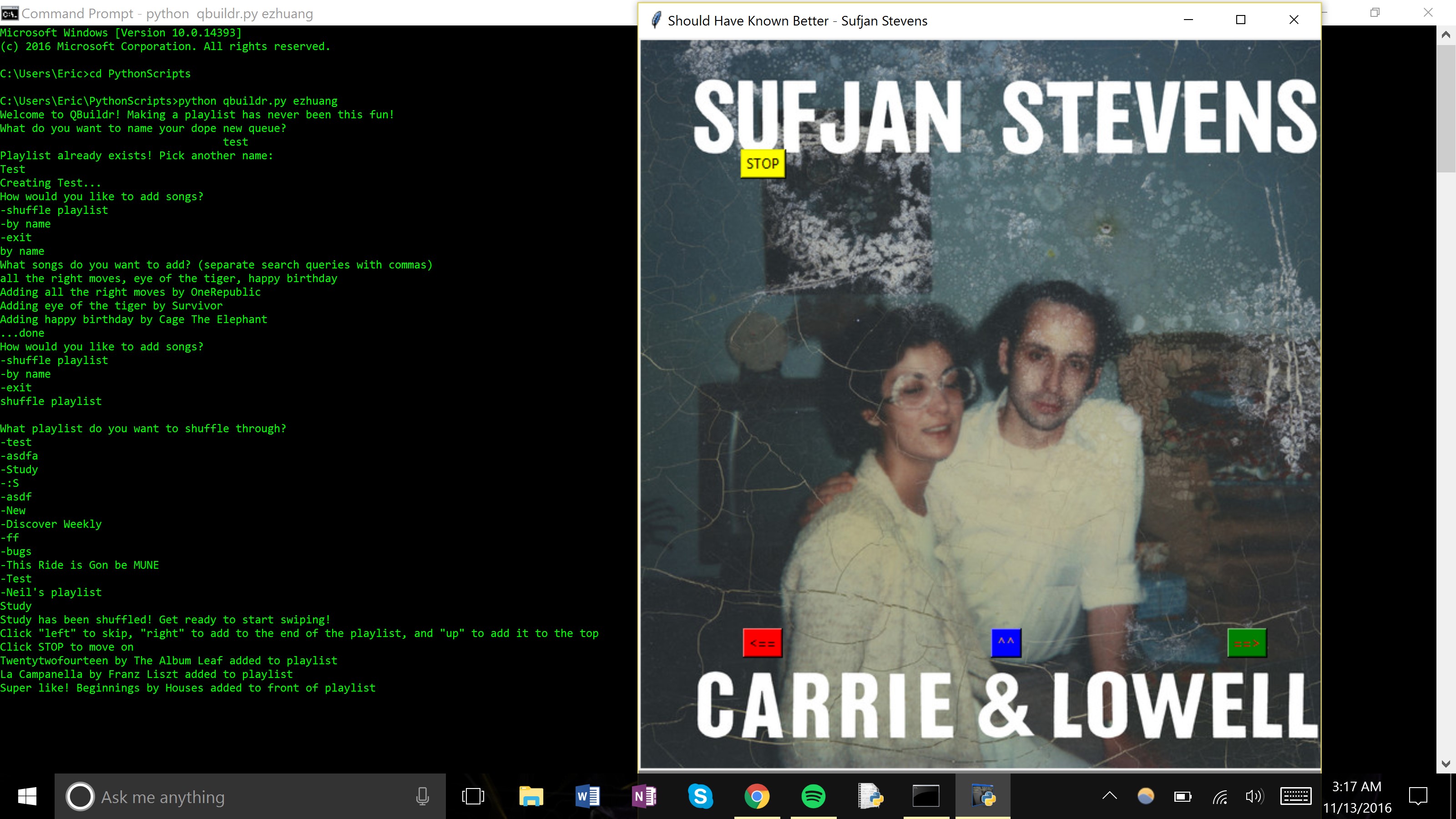Viewport: 1456px width, 819px height.
Task: Click the Command Prompt scrollbar down arrow
Action: 1446,763
